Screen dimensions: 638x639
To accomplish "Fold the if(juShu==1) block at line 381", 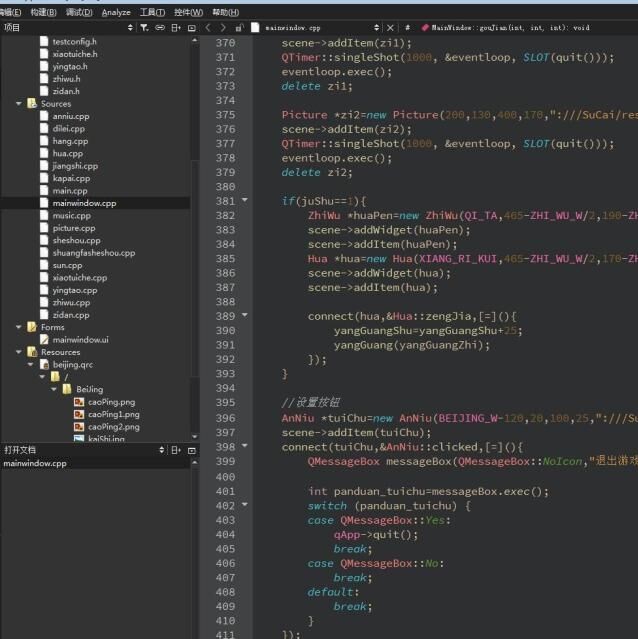I will (x=245, y=200).
